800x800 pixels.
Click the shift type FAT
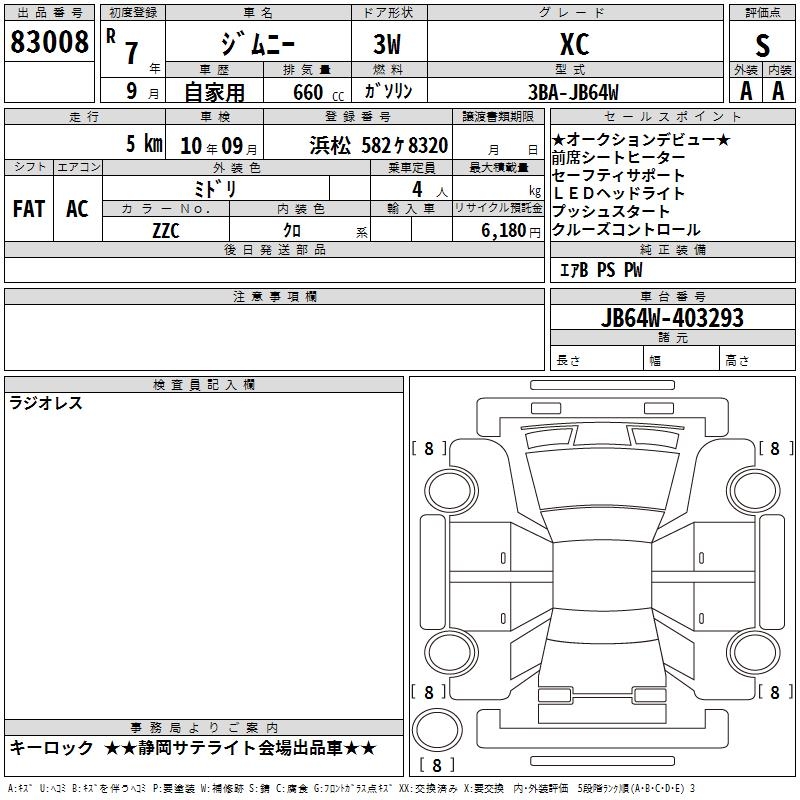(x=29, y=209)
